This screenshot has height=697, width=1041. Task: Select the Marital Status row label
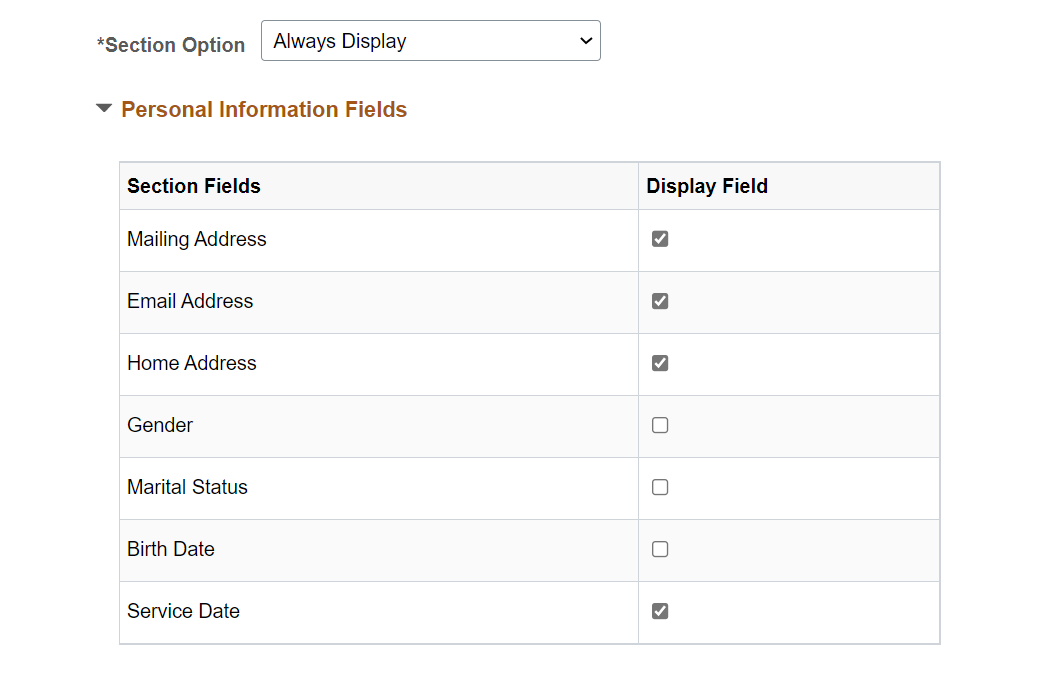(x=187, y=487)
